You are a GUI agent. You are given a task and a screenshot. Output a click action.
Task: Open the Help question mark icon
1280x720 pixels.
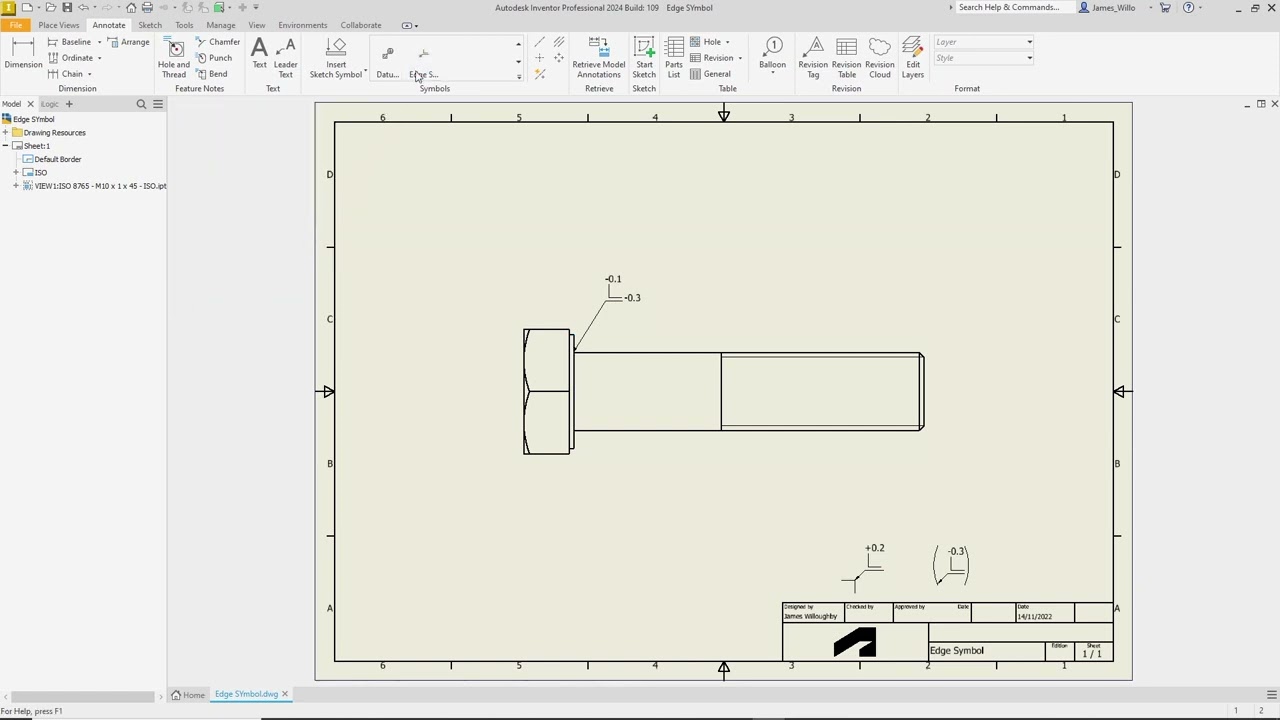click(x=1188, y=7)
